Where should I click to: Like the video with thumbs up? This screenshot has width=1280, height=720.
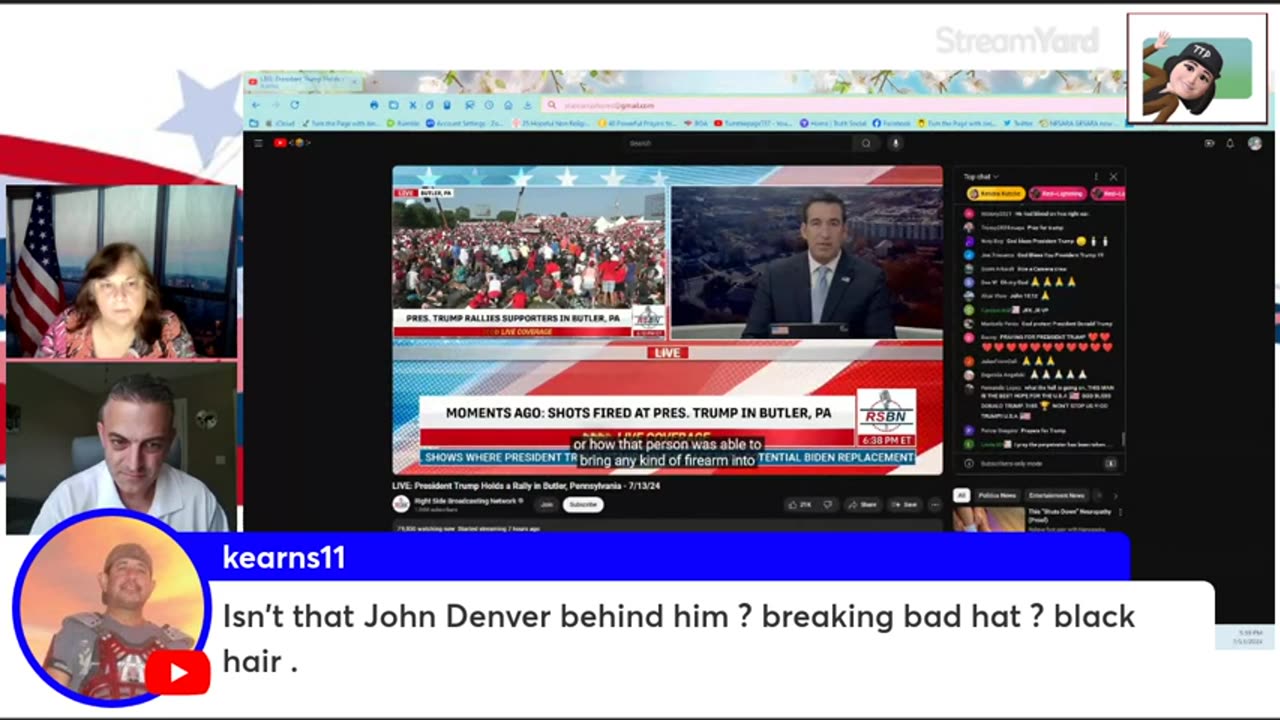799,504
